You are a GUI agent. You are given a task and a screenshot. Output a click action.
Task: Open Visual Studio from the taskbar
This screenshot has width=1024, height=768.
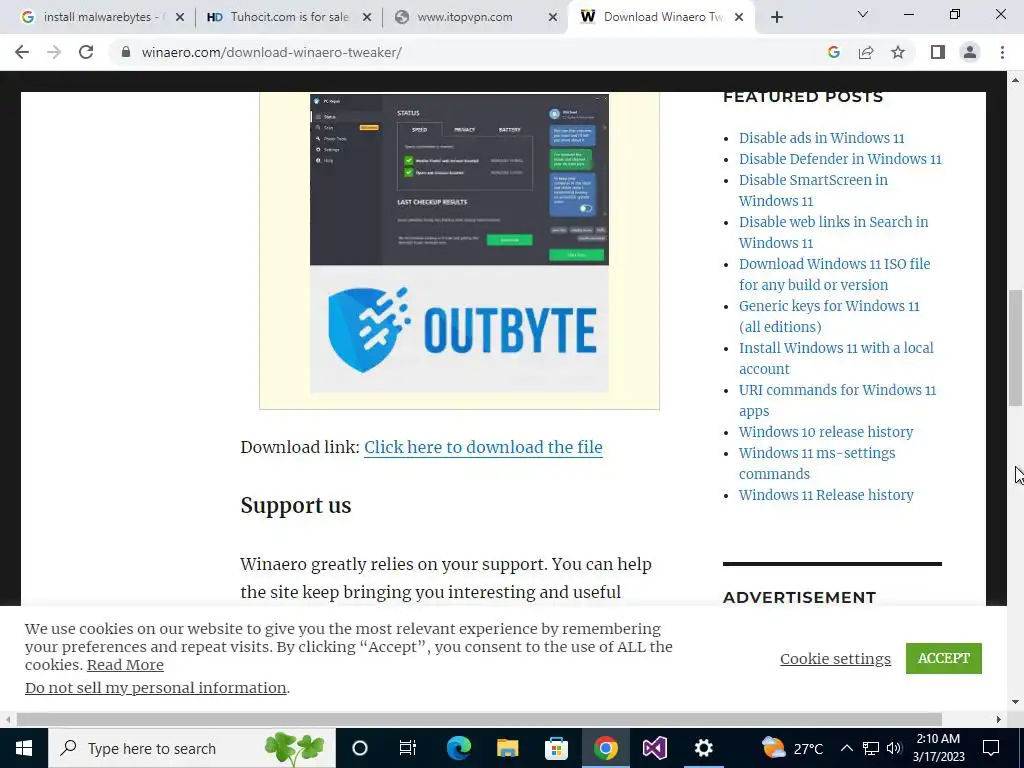click(x=654, y=748)
